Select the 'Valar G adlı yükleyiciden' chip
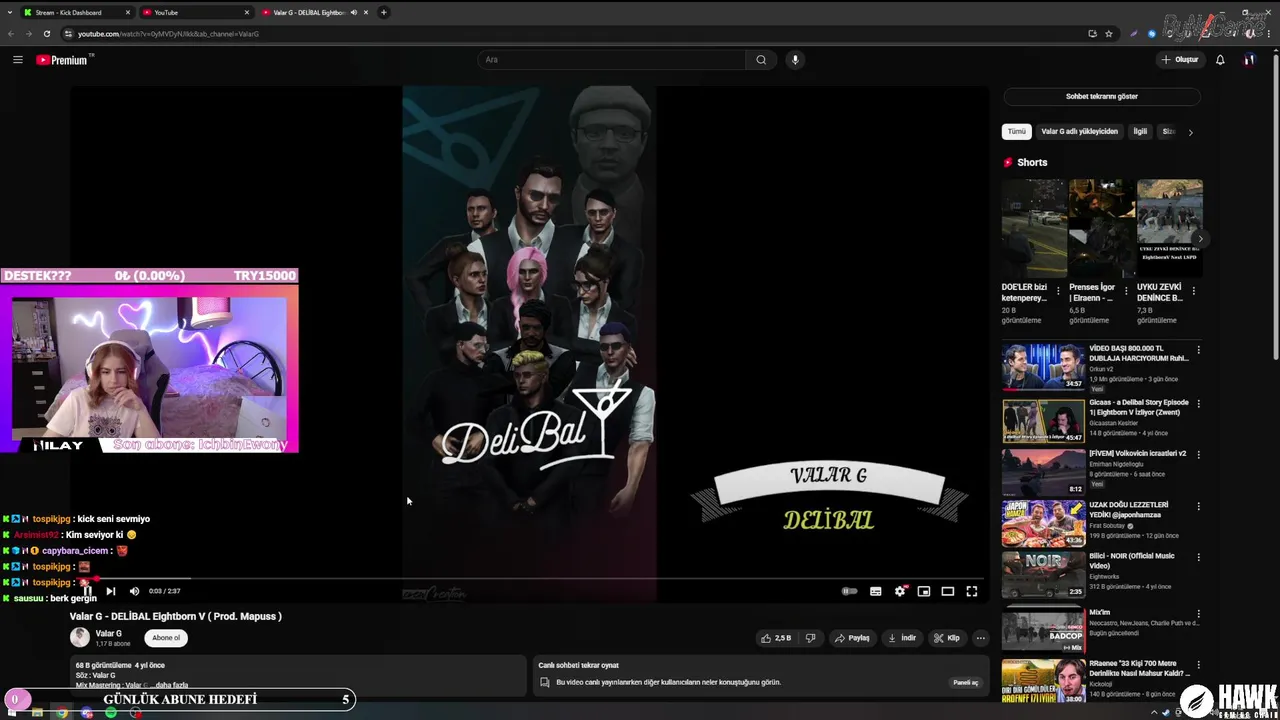 [1080, 132]
